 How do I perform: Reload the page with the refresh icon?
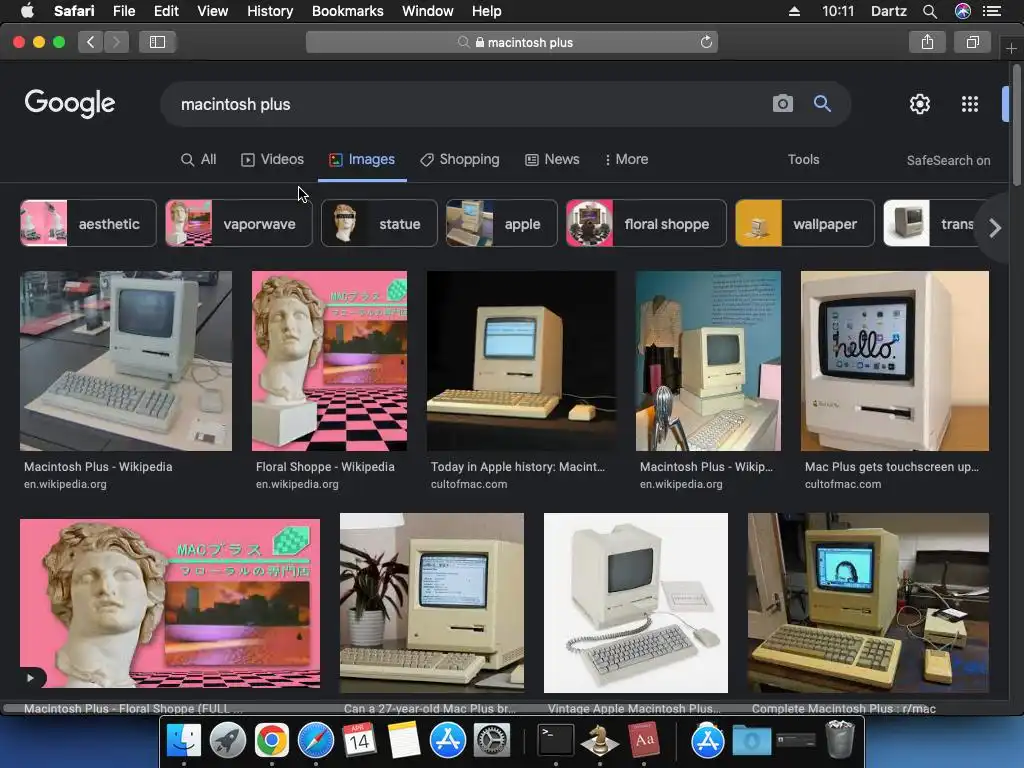[x=706, y=42]
